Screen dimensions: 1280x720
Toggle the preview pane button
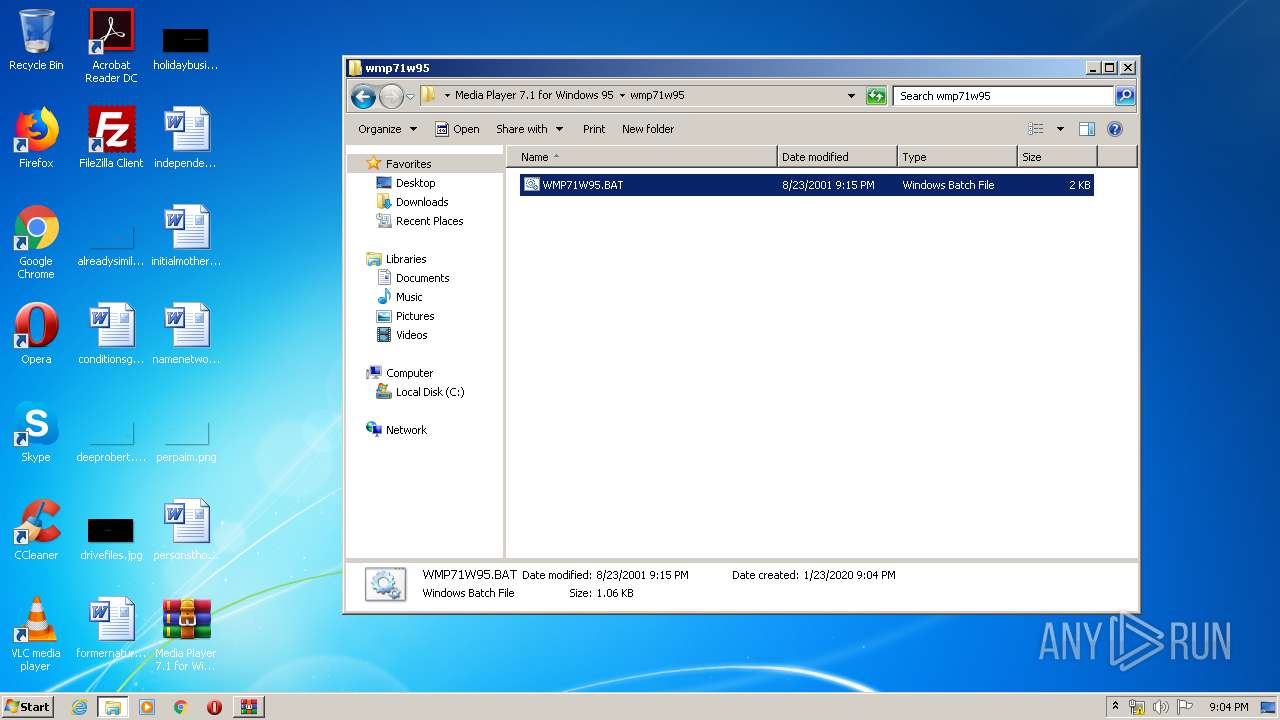(x=1087, y=129)
